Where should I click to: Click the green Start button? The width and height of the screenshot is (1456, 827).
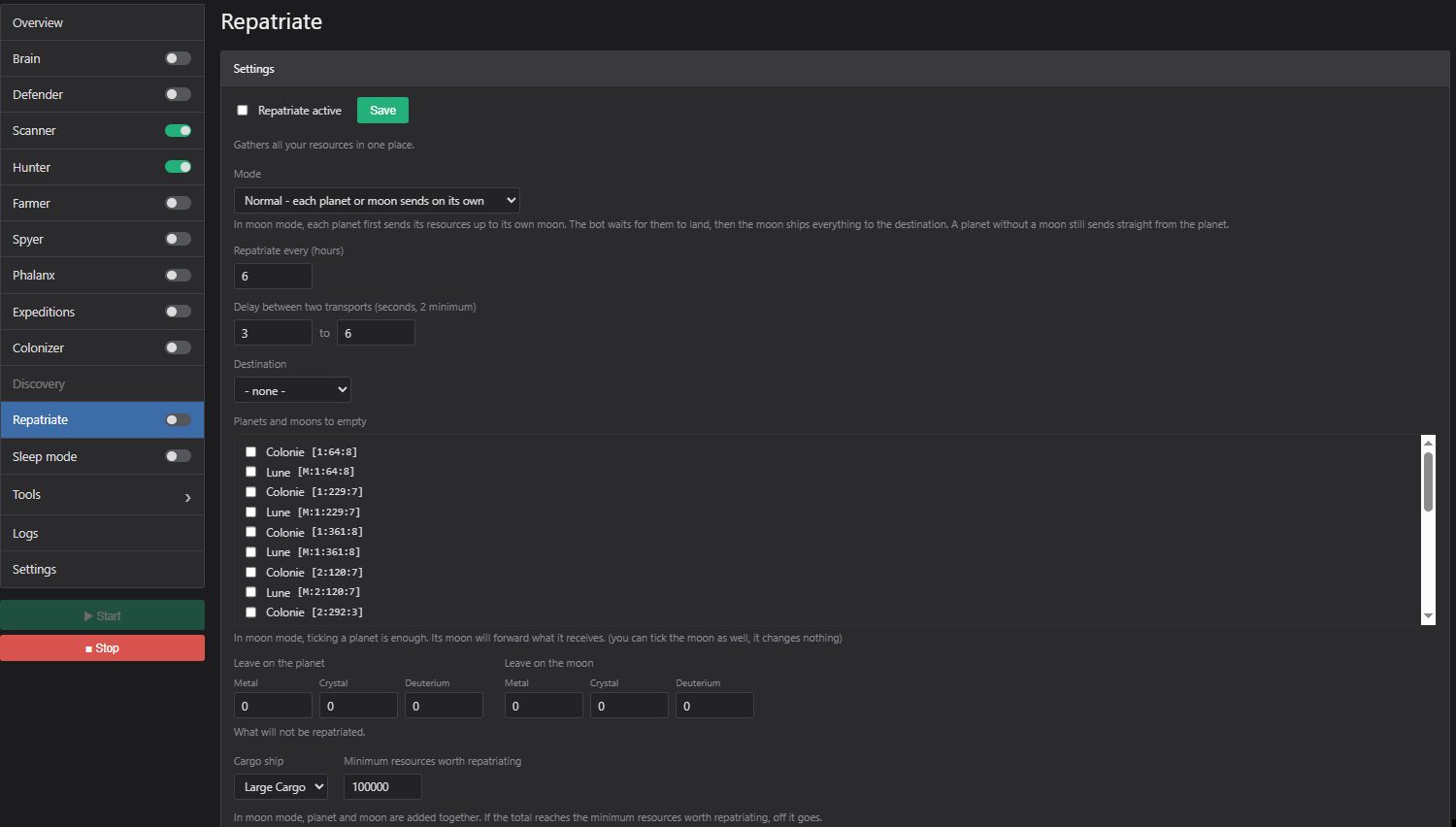coord(102,615)
